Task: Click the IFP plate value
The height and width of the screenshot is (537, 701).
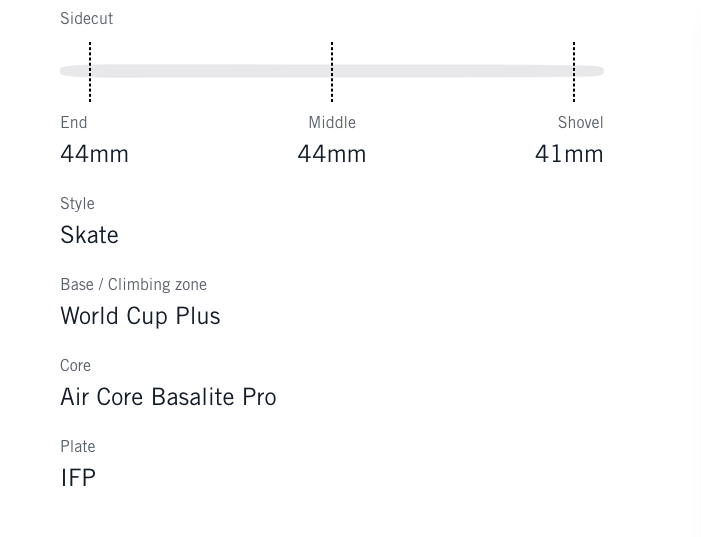Action: pyautogui.click(x=78, y=478)
